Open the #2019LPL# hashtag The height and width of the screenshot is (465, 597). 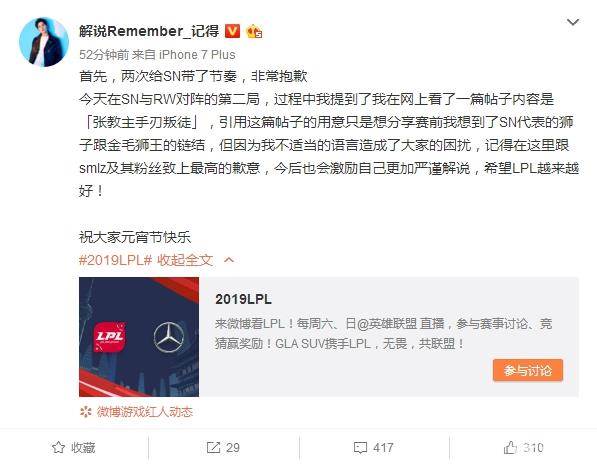click(115, 260)
